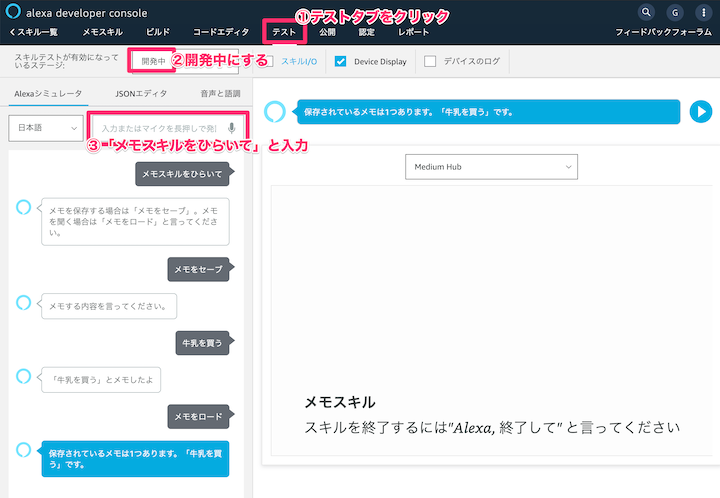The width and height of the screenshot is (720, 498).
Task: Click the response starting メモを保存する場合は
Action: 135,222
